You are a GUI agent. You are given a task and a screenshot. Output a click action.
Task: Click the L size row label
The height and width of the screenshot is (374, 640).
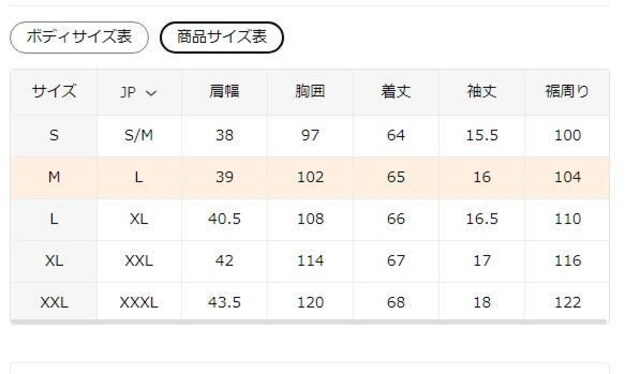54,219
